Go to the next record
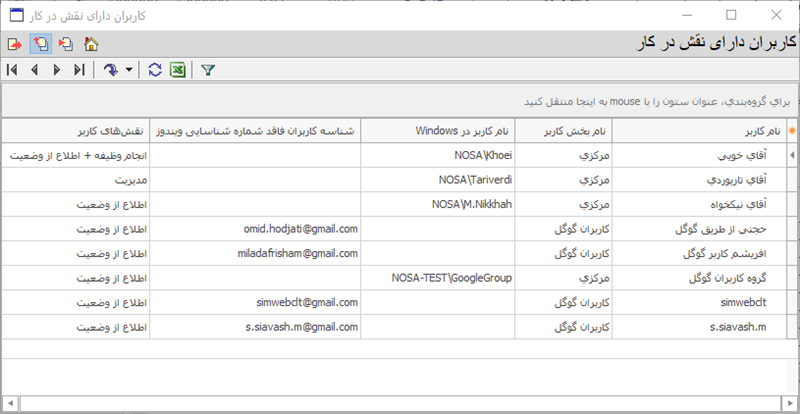 [x=56, y=70]
